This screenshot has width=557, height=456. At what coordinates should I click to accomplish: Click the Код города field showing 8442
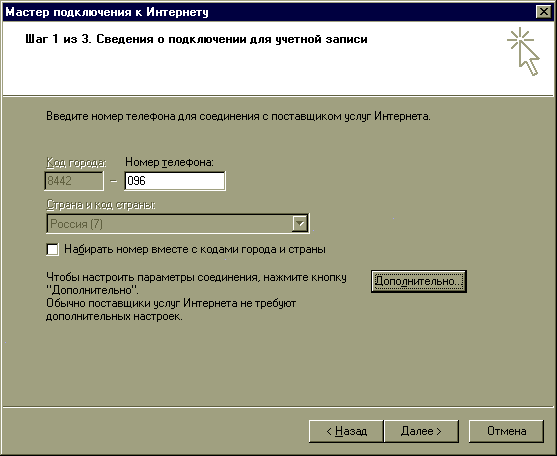pos(74,181)
